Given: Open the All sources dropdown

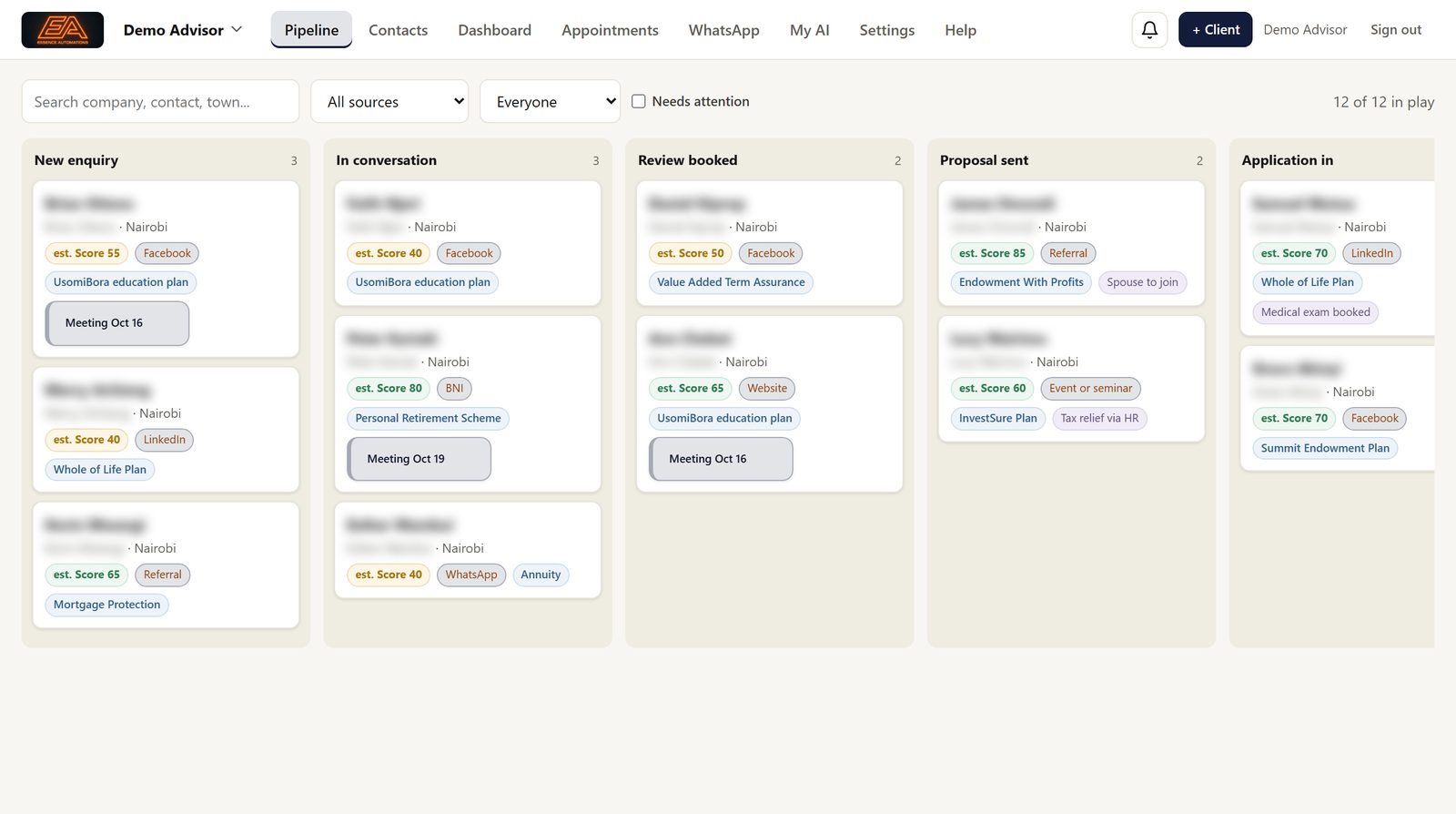Looking at the screenshot, I should tap(389, 101).
